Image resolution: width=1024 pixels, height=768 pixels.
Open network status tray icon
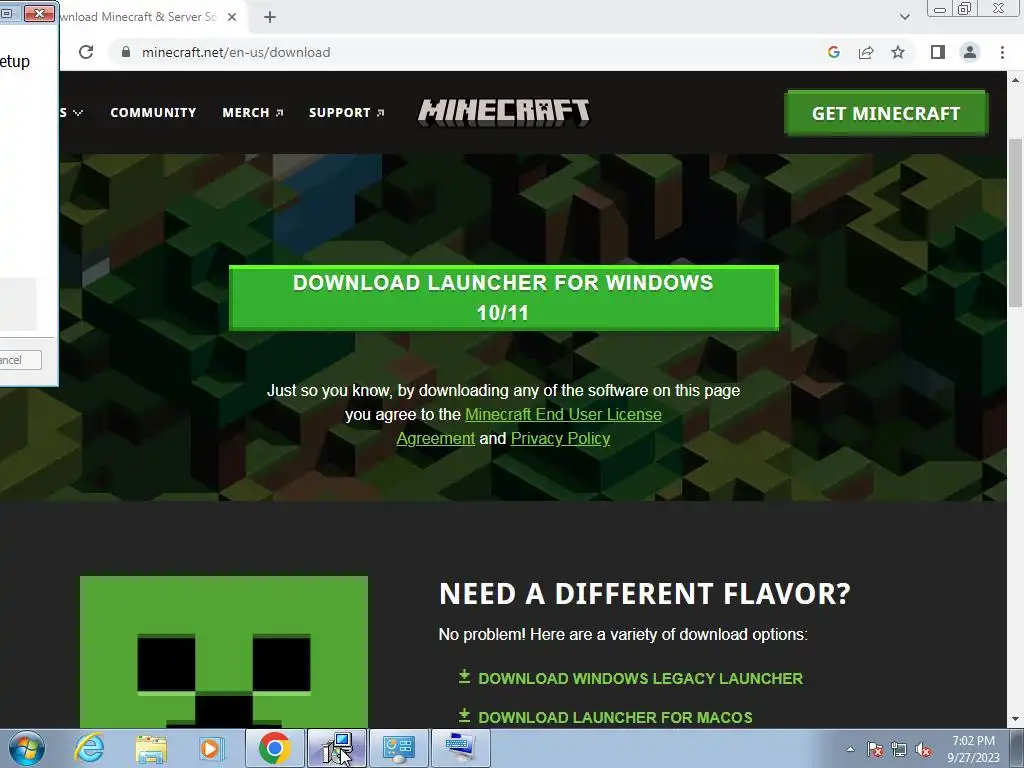(x=899, y=749)
